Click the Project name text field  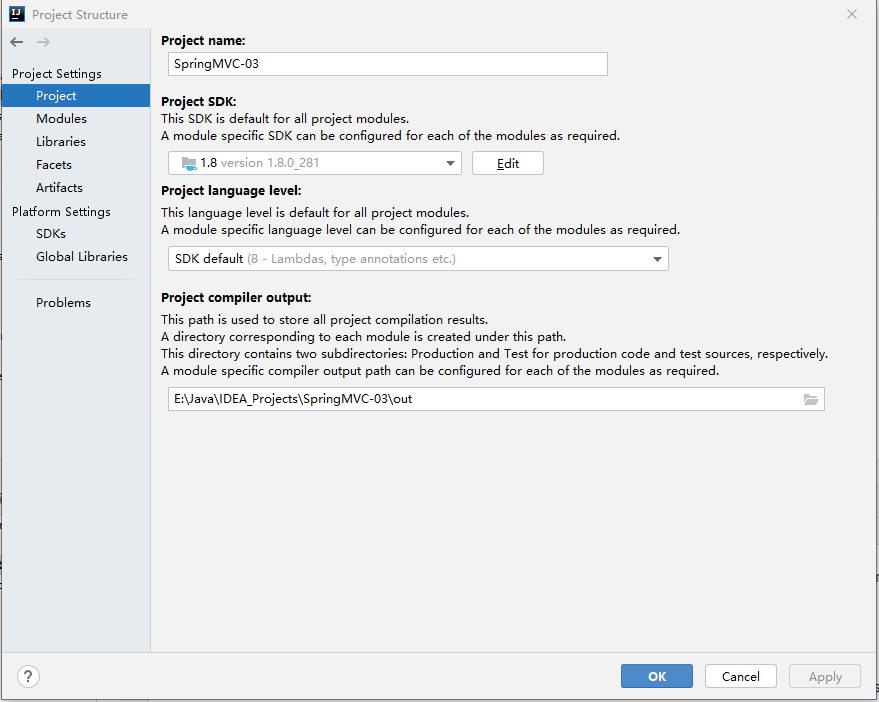coord(389,64)
